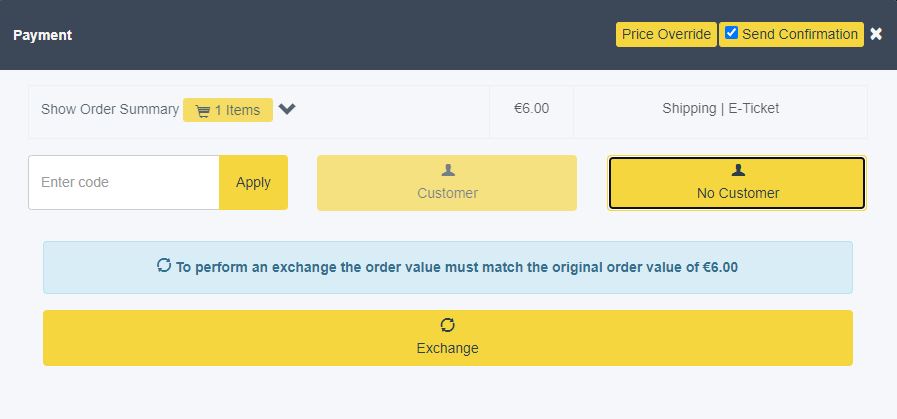Click the person icon above No Customer
Viewport: 897px width, 419px height.
[x=738, y=170]
